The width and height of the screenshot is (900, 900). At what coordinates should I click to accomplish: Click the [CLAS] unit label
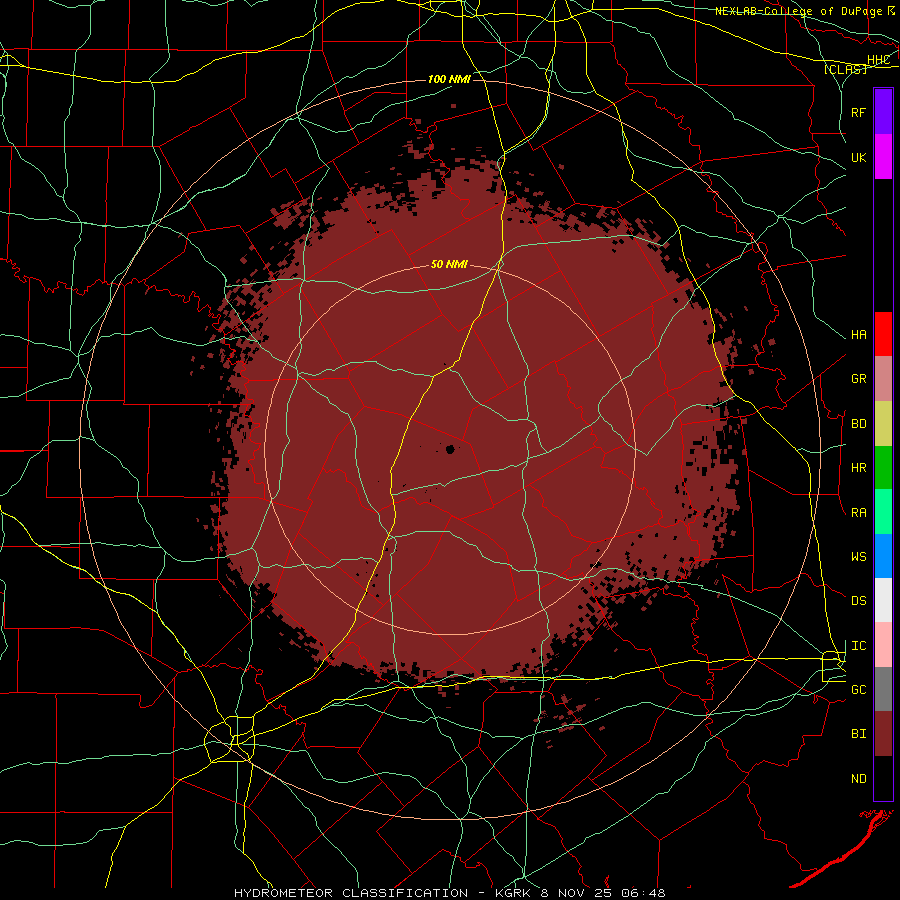pyautogui.click(x=845, y=69)
